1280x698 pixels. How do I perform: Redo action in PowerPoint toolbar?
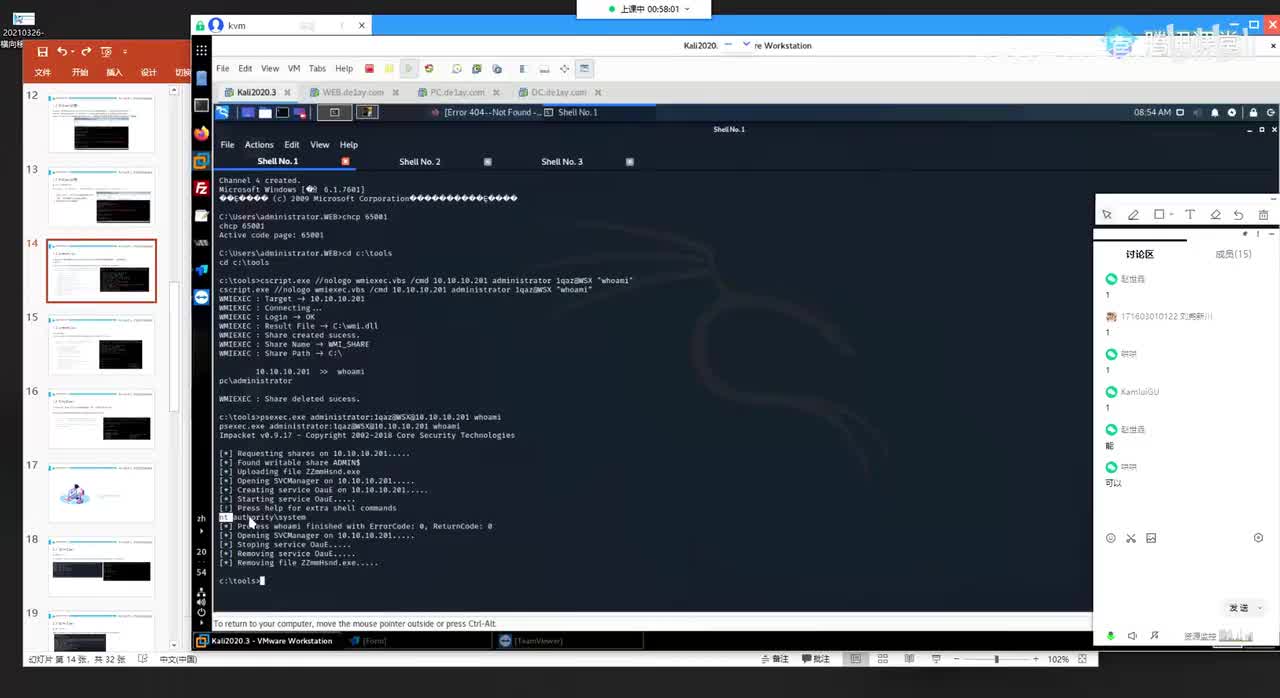click(86, 52)
